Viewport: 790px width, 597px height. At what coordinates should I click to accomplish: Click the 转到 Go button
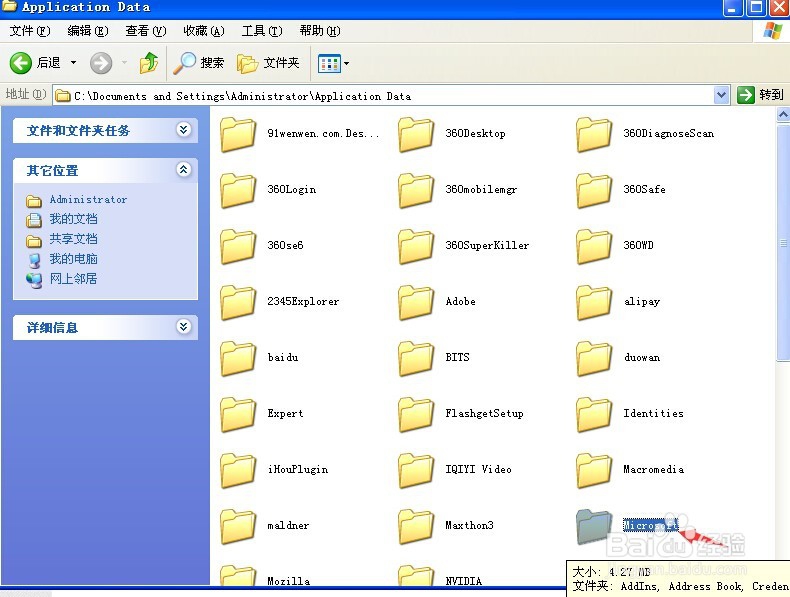760,95
